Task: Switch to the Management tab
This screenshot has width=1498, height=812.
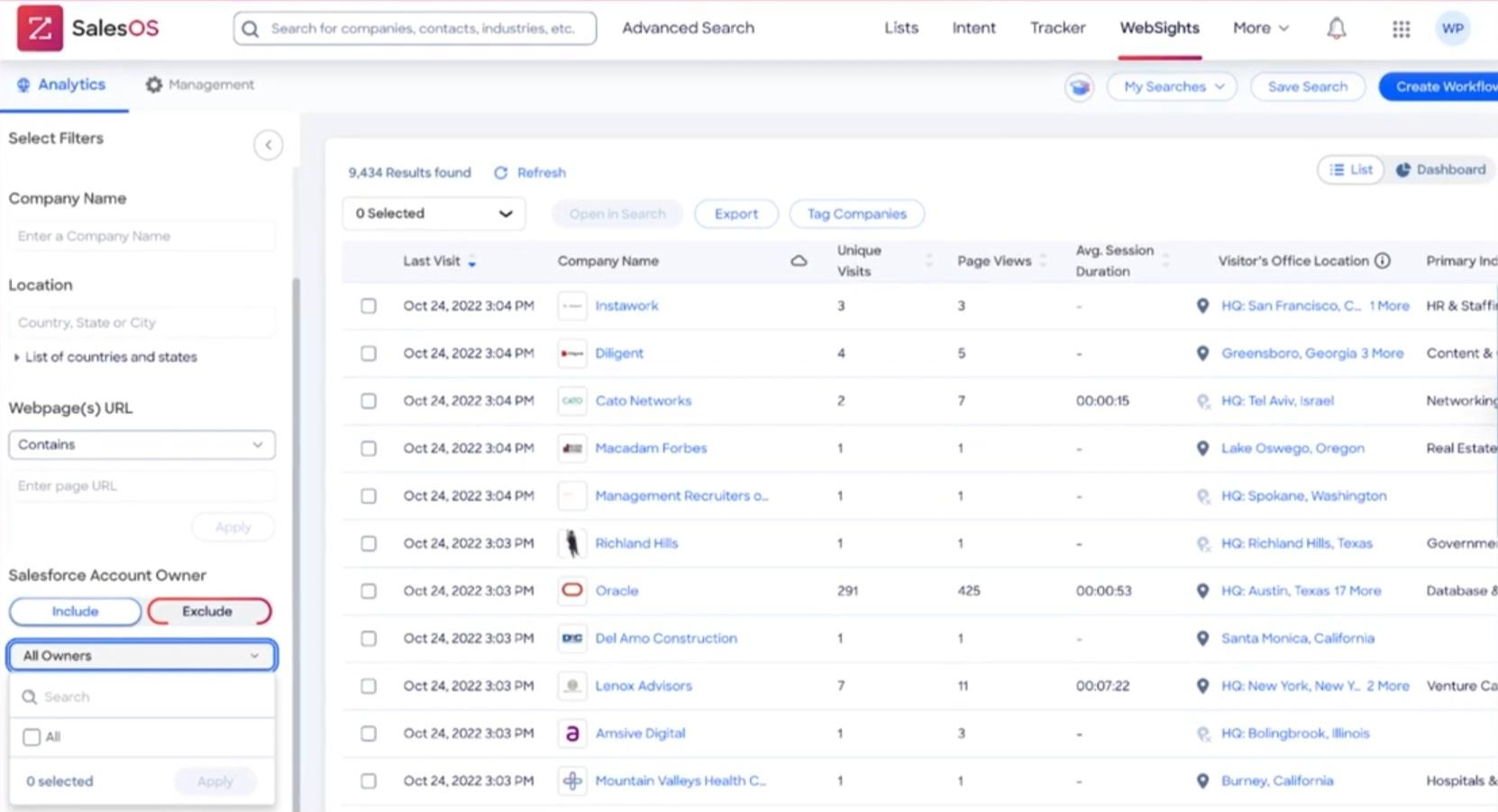Action: [x=200, y=85]
